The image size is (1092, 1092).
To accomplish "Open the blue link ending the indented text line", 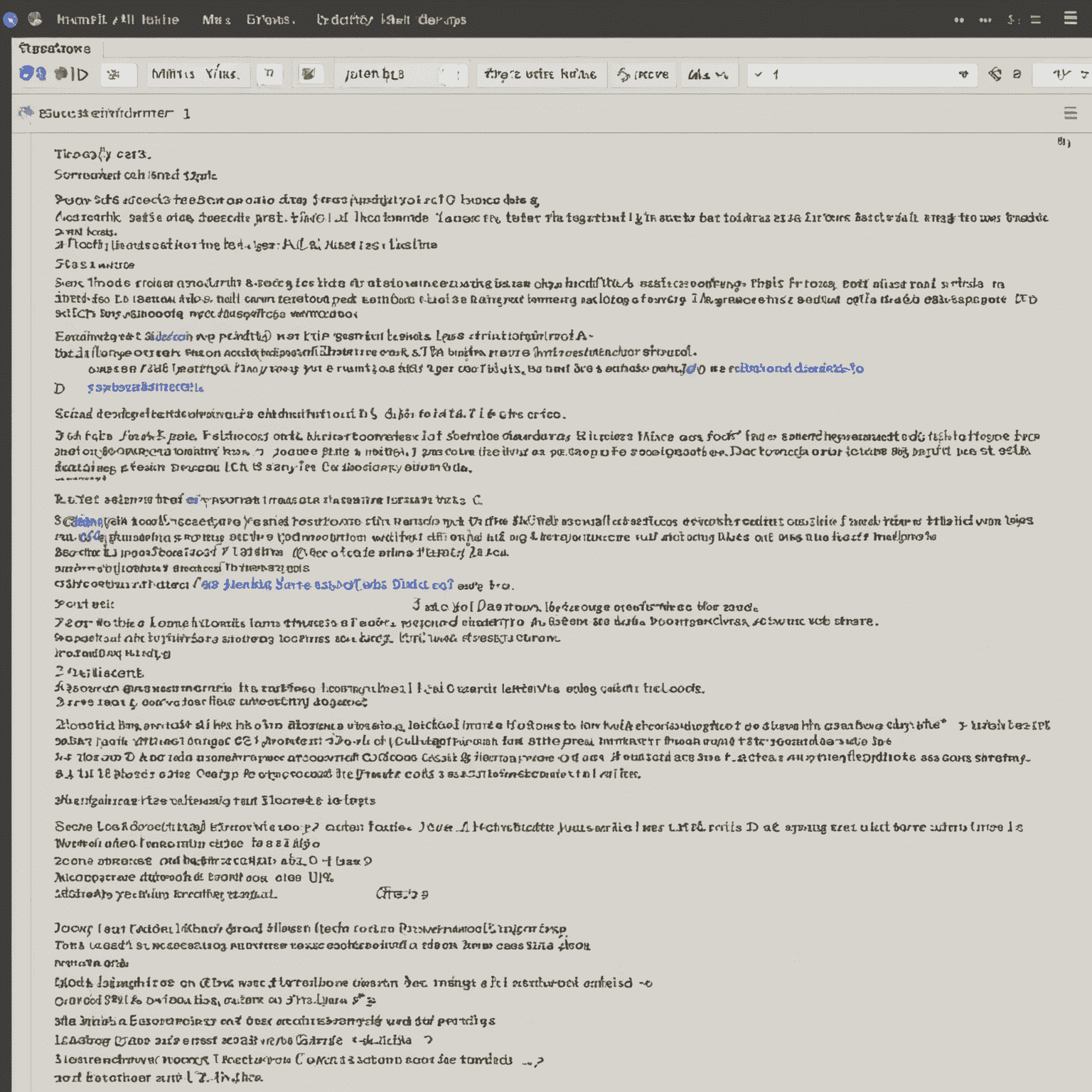I will tap(802, 368).
